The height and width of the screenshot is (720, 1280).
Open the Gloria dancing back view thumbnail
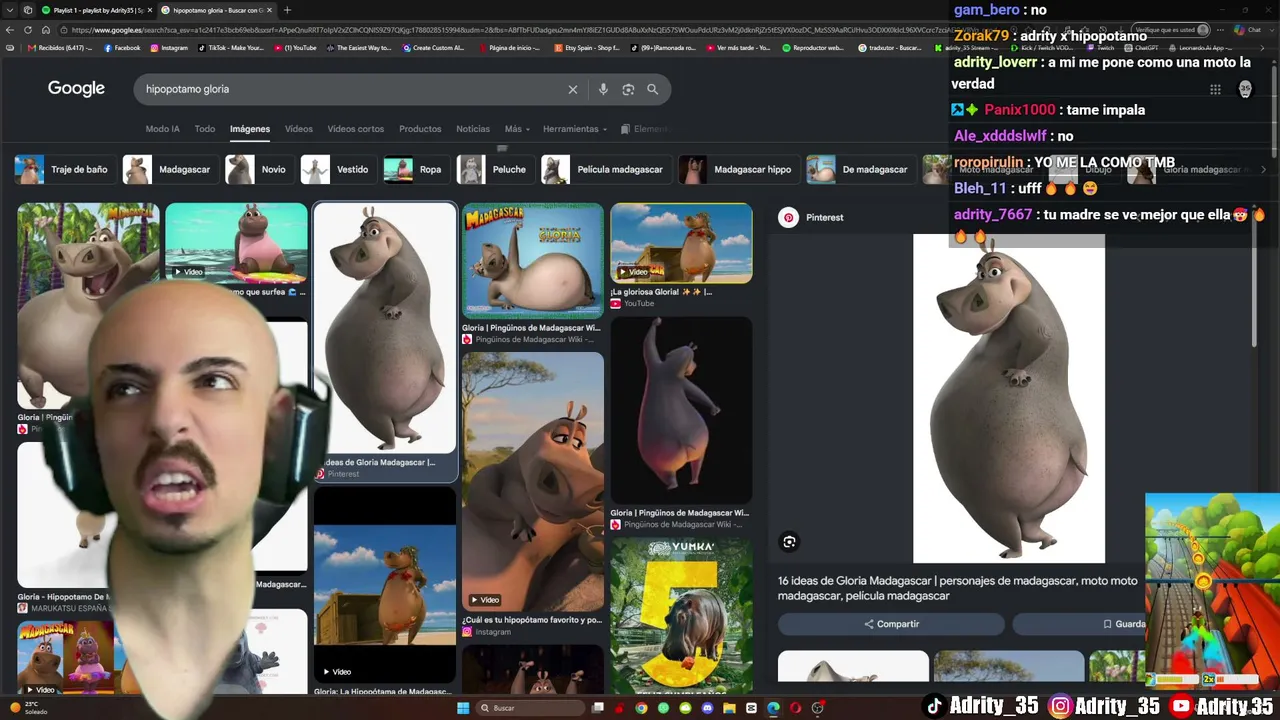tap(681, 411)
